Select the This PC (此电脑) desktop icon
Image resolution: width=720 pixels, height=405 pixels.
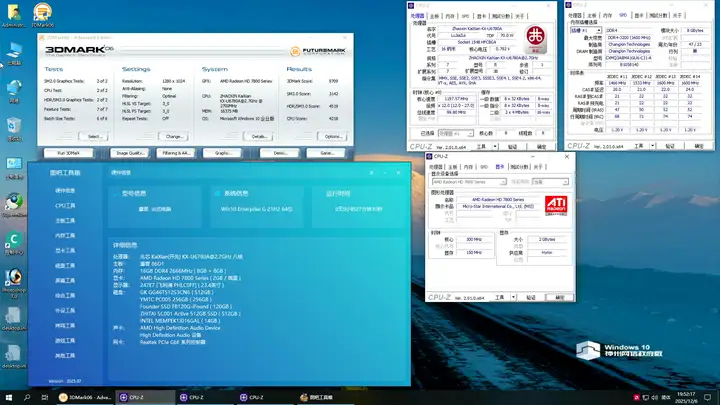(14, 54)
